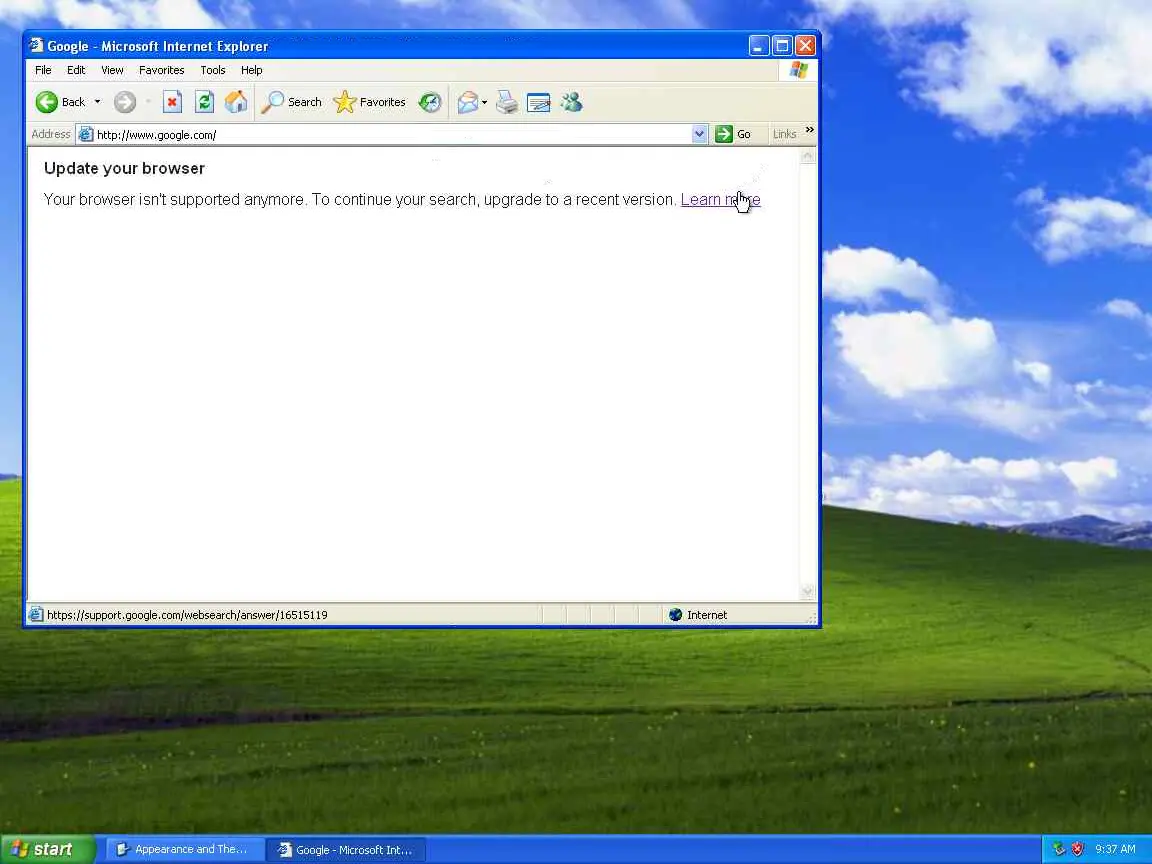Click the red security shield tray icon
1152x864 pixels.
(x=1078, y=849)
